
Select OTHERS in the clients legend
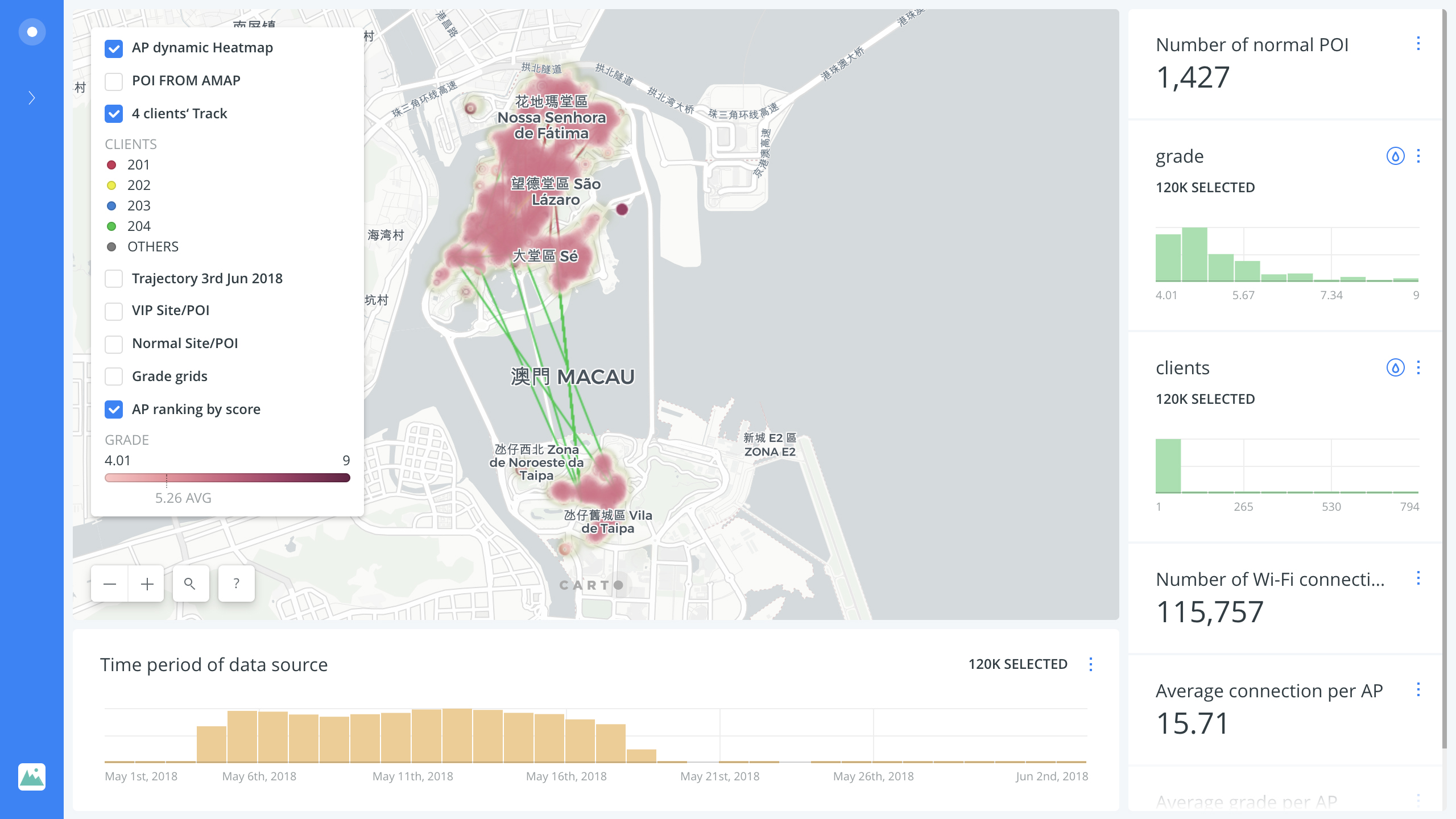pyautogui.click(x=152, y=247)
